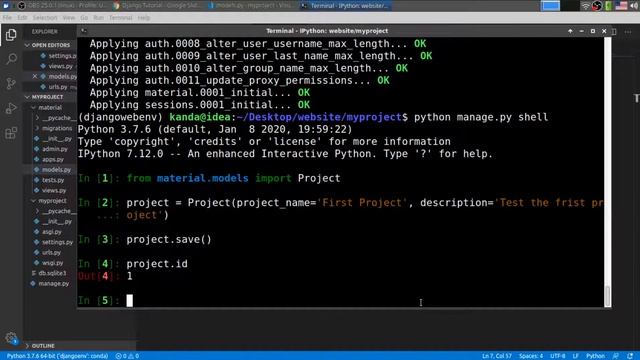Click the volume speaker tray icon

(x=634, y=6)
